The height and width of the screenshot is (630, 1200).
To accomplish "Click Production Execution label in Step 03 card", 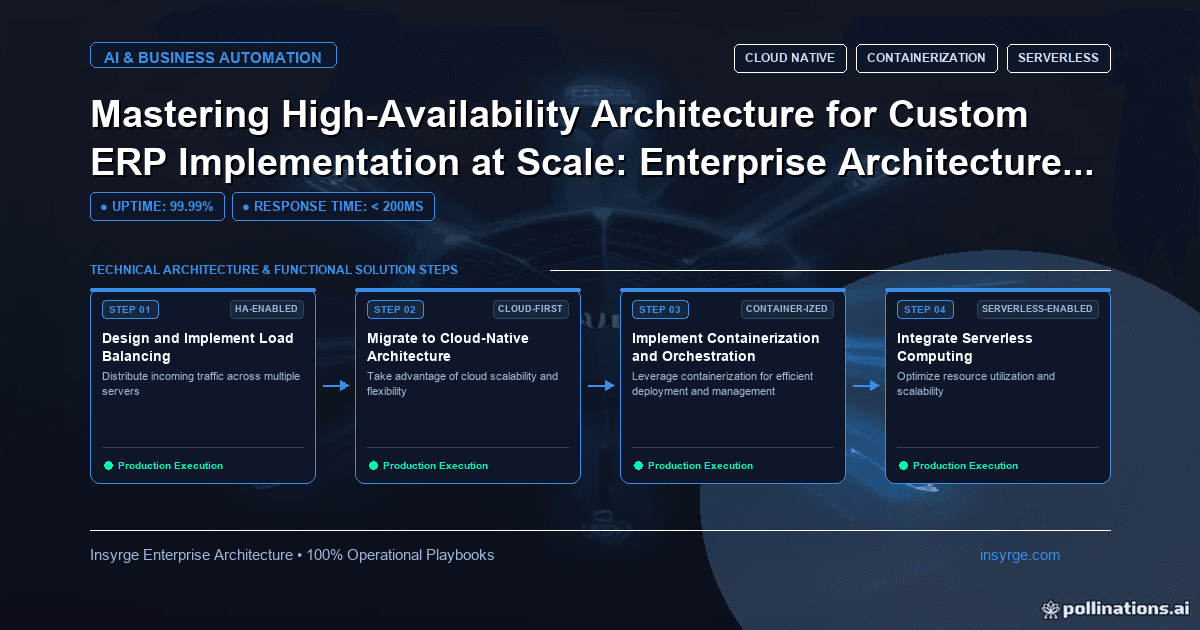I will [x=700, y=466].
